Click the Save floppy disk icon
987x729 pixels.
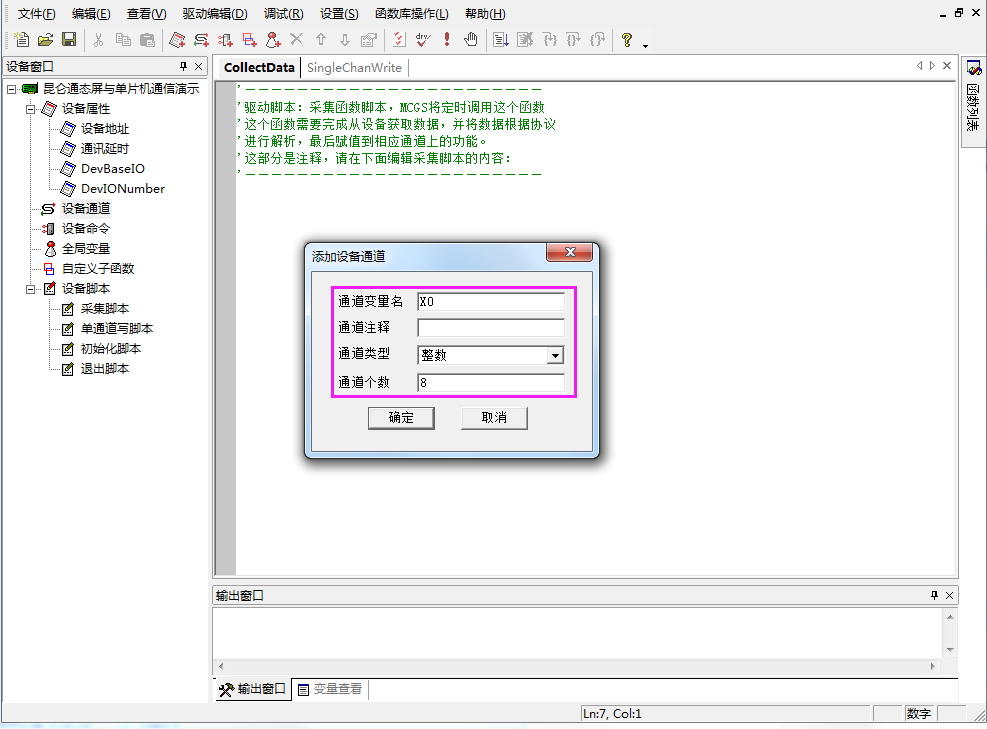pos(69,40)
